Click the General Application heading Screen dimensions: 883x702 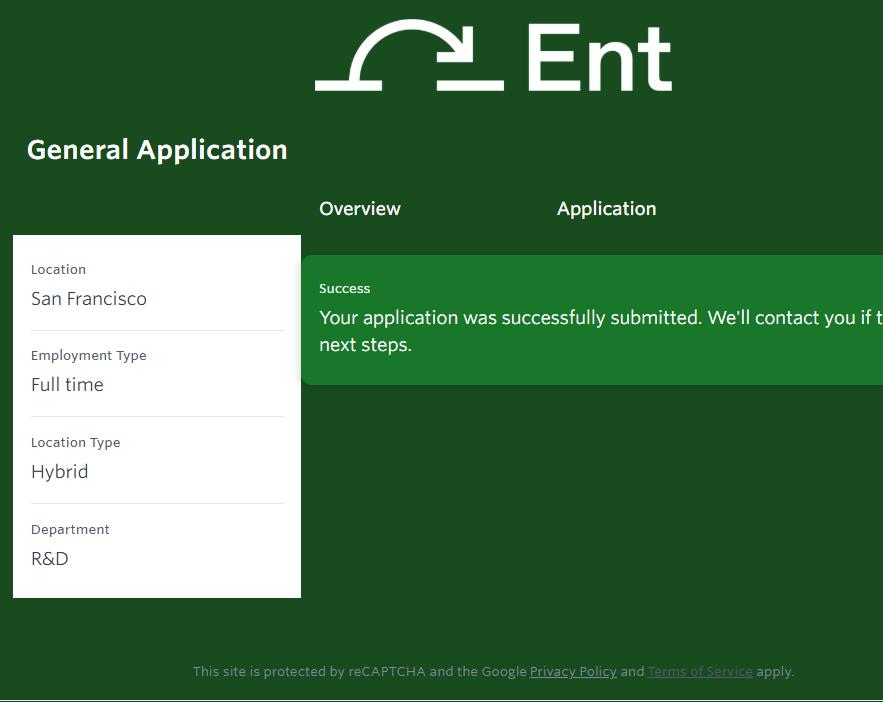(x=157, y=150)
